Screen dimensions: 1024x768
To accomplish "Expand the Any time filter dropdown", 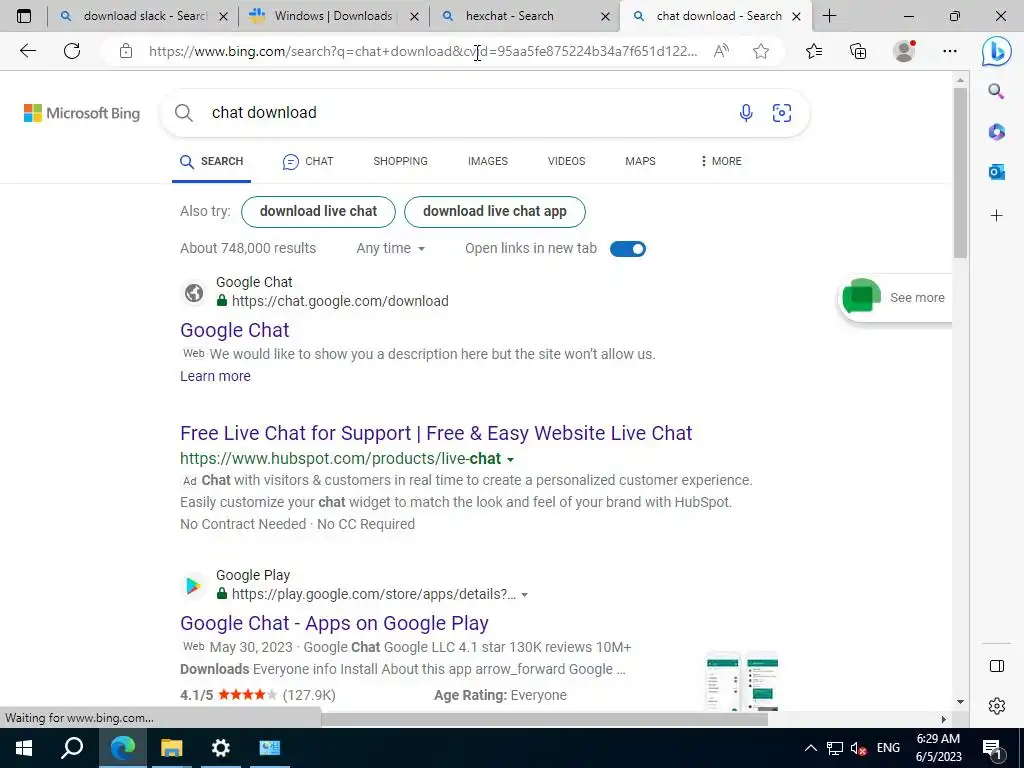I will point(391,249).
